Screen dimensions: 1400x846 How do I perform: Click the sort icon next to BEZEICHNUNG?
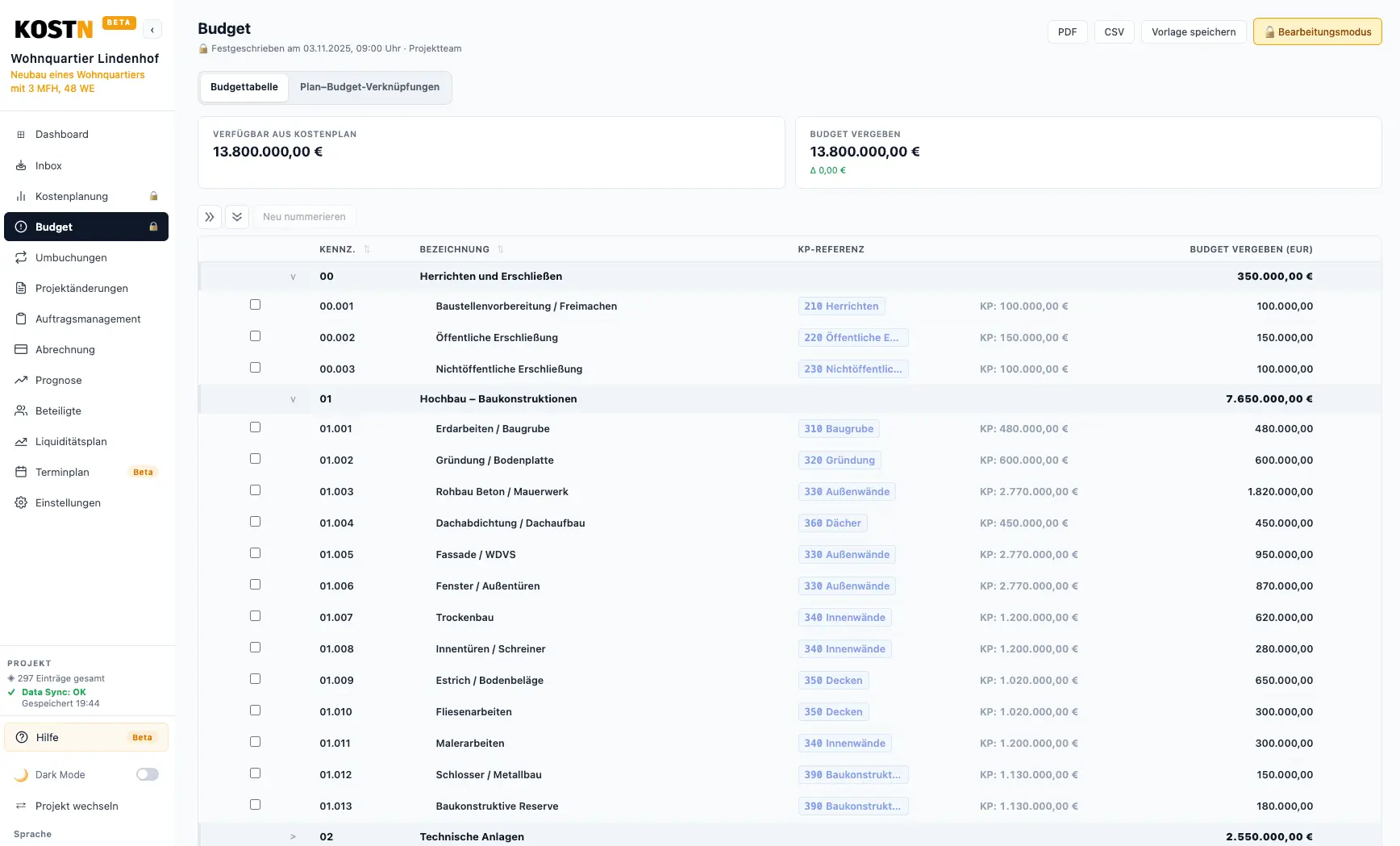click(x=501, y=249)
